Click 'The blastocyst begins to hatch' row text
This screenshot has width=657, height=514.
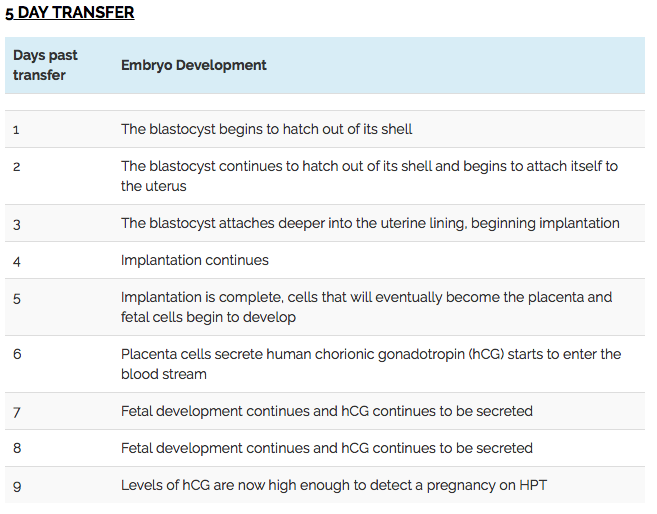(266, 129)
